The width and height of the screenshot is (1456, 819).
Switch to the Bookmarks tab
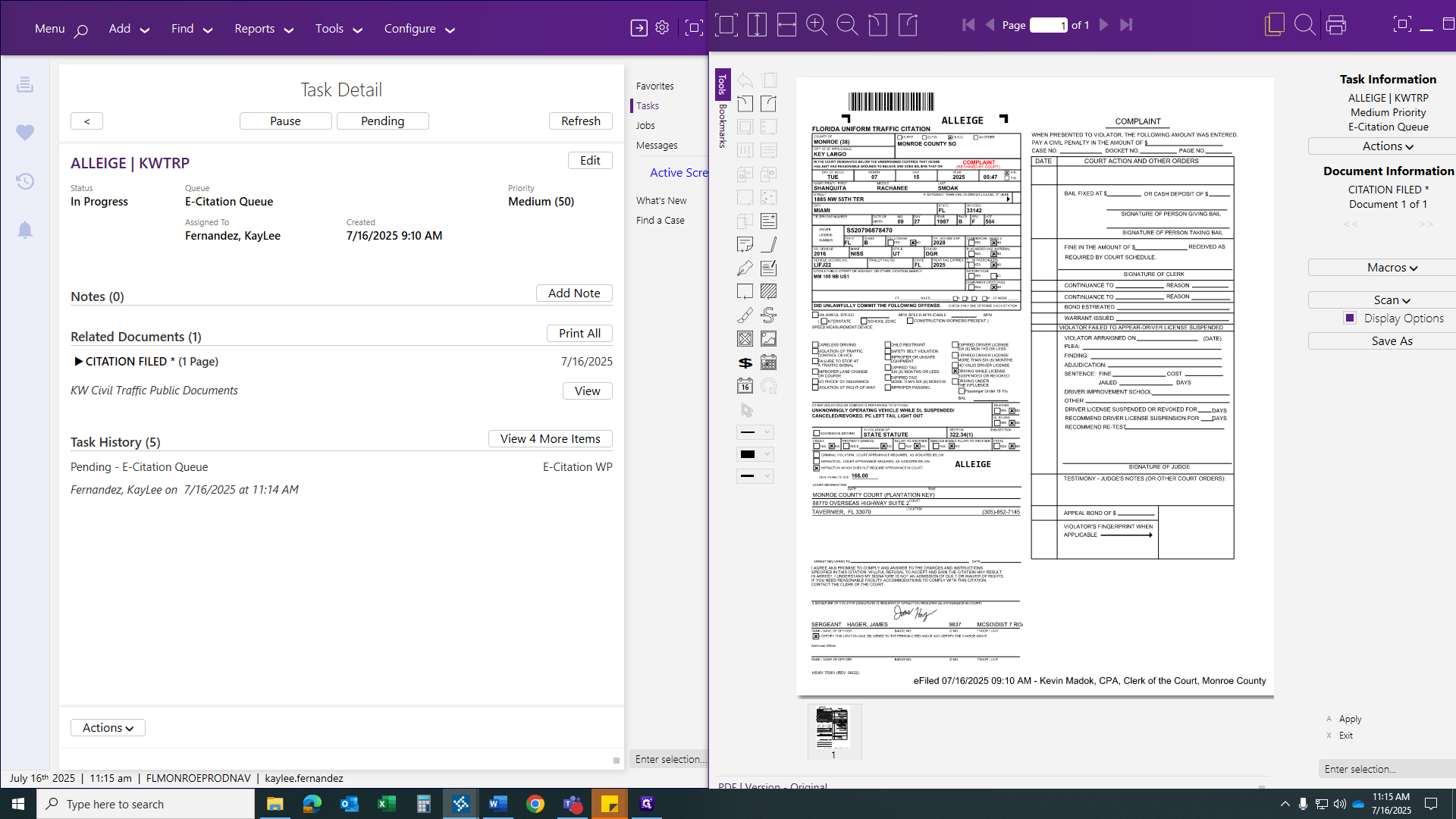[x=722, y=125]
